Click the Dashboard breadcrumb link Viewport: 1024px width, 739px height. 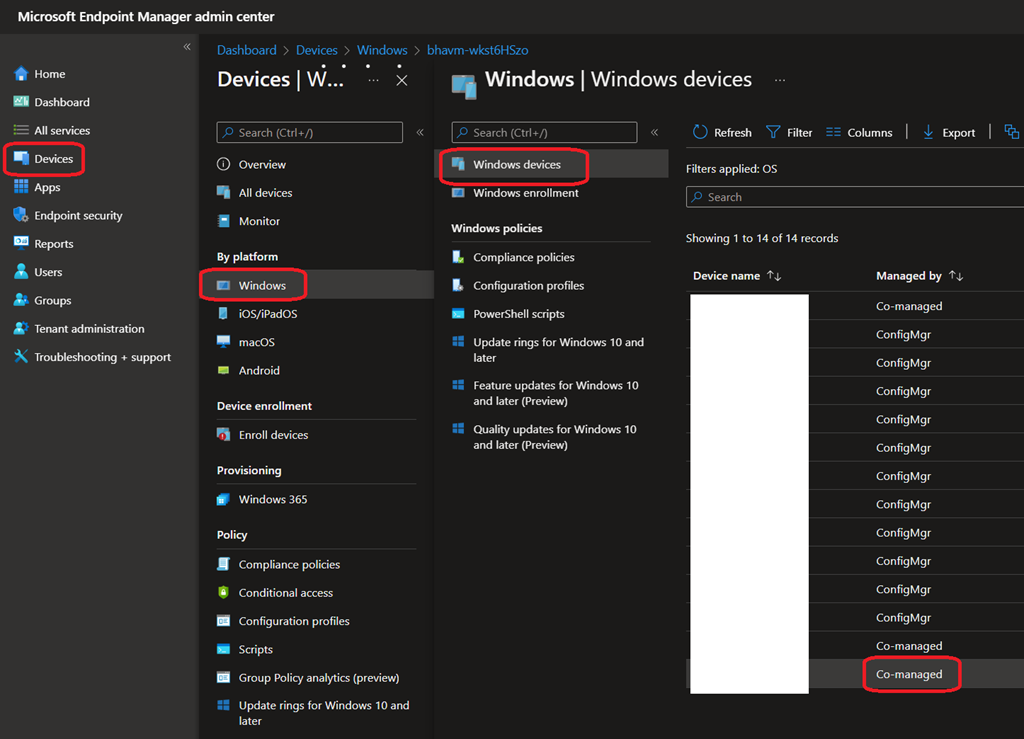pyautogui.click(x=246, y=50)
